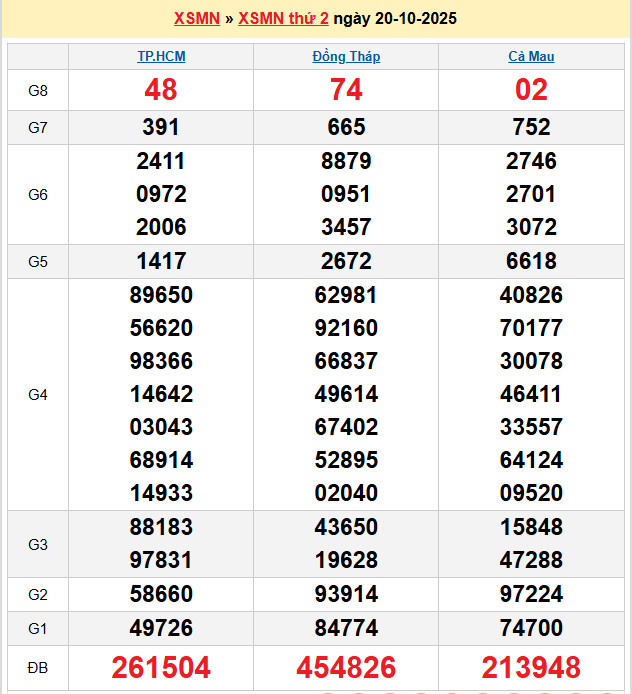Click the G7 row label
The image size is (632, 694).
[x=38, y=128]
